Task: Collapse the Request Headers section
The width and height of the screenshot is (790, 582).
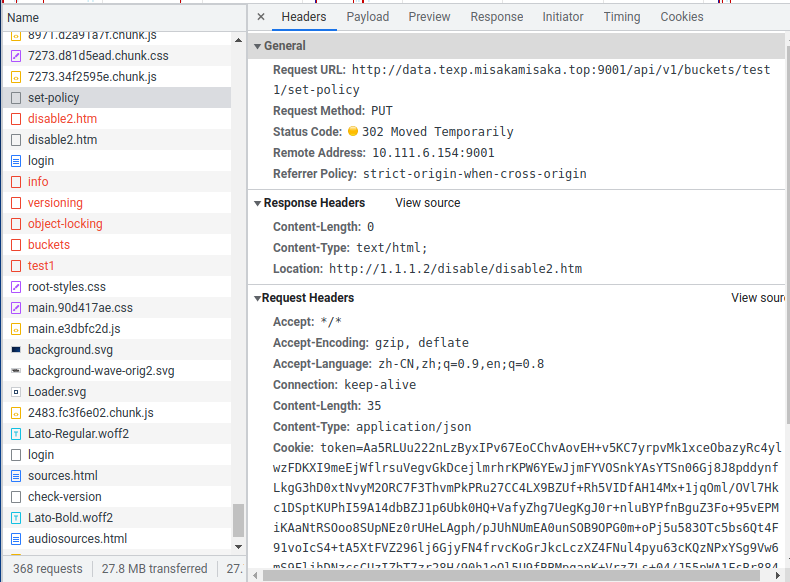Action: [x=257, y=298]
